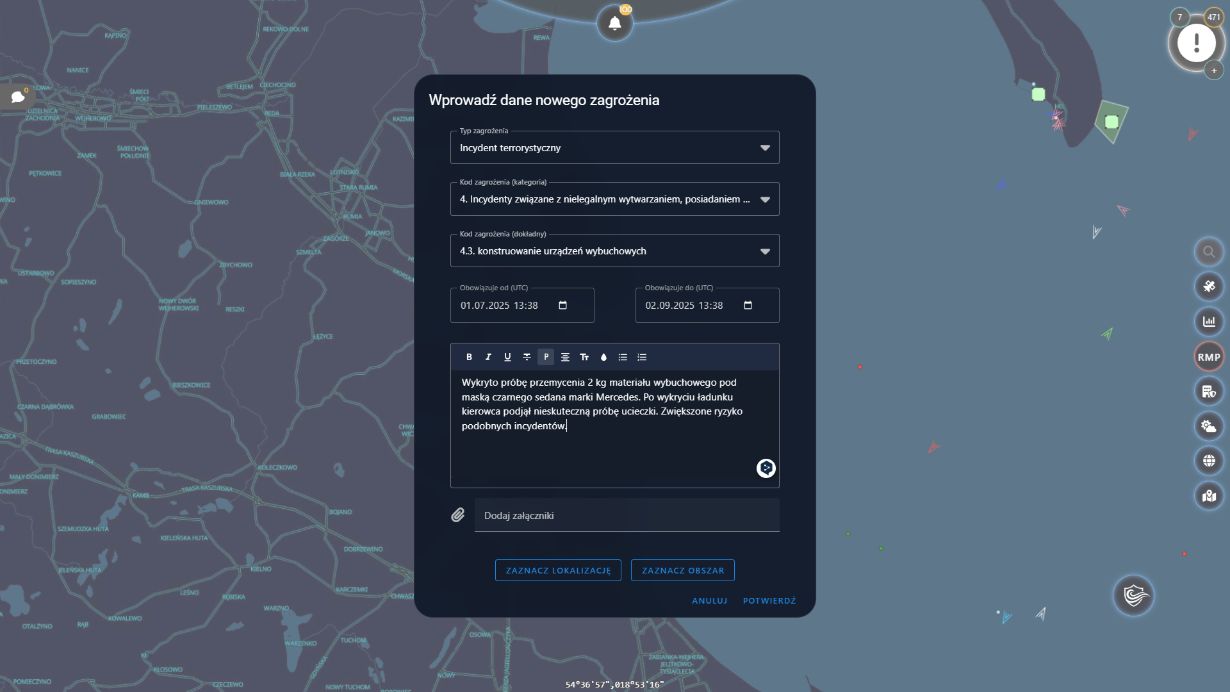Open the map marker sidebar icon

(x=1209, y=494)
